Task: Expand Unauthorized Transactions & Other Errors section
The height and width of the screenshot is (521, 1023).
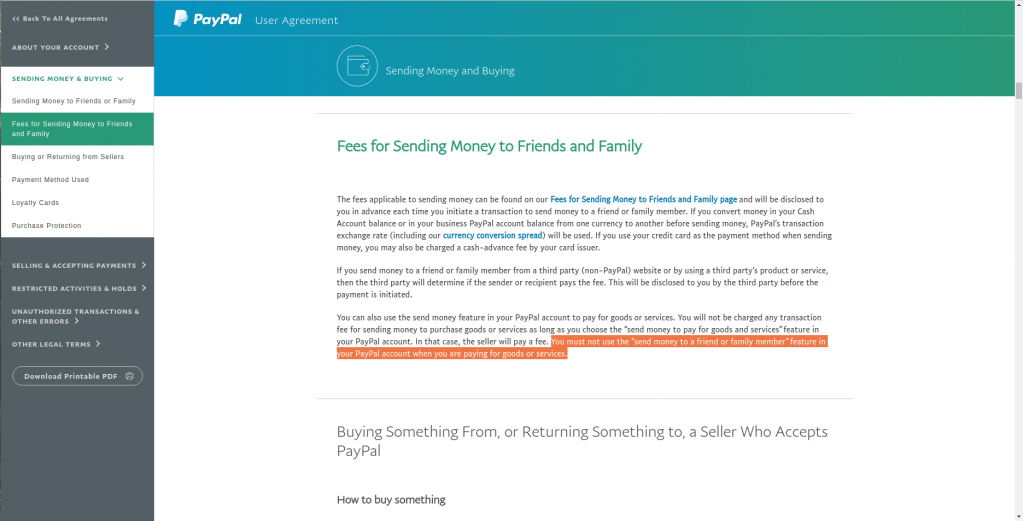Action: coord(76,316)
